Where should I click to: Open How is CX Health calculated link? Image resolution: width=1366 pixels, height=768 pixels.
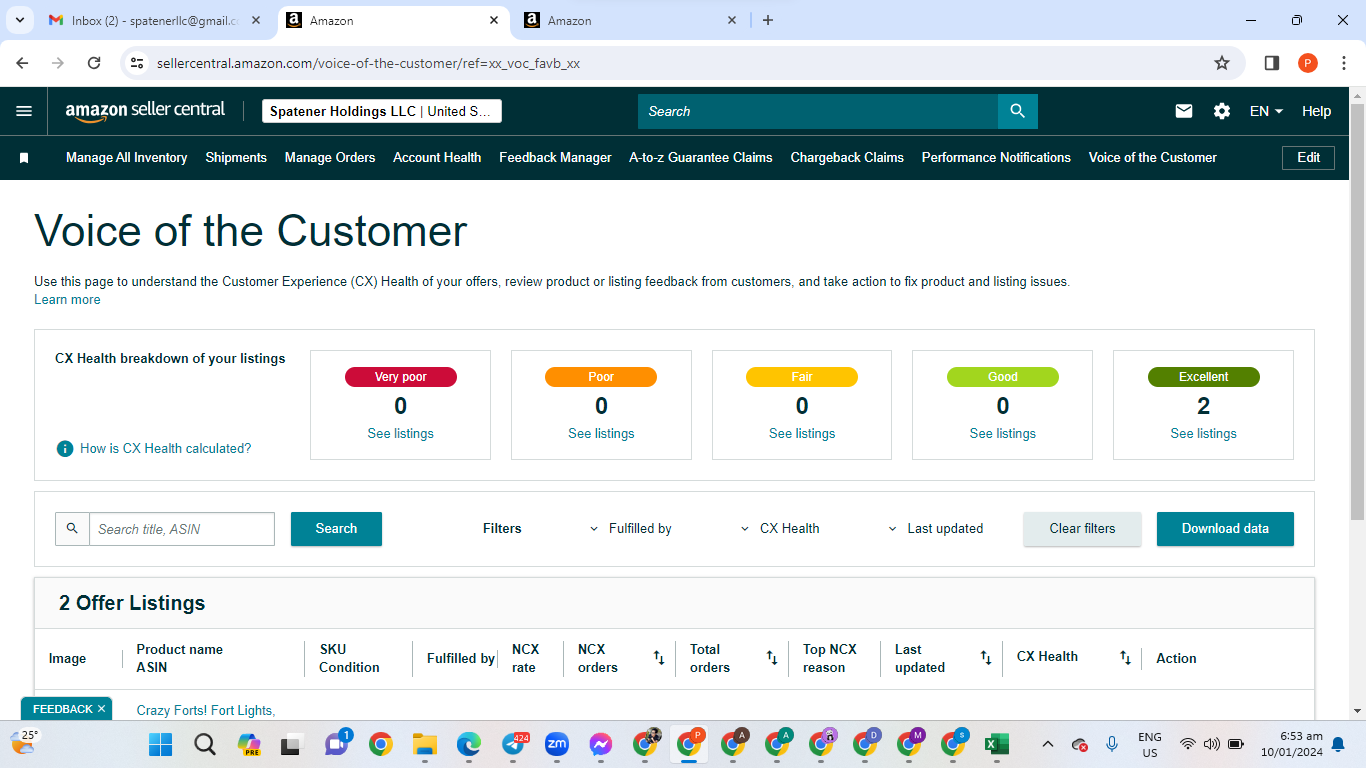coord(166,448)
